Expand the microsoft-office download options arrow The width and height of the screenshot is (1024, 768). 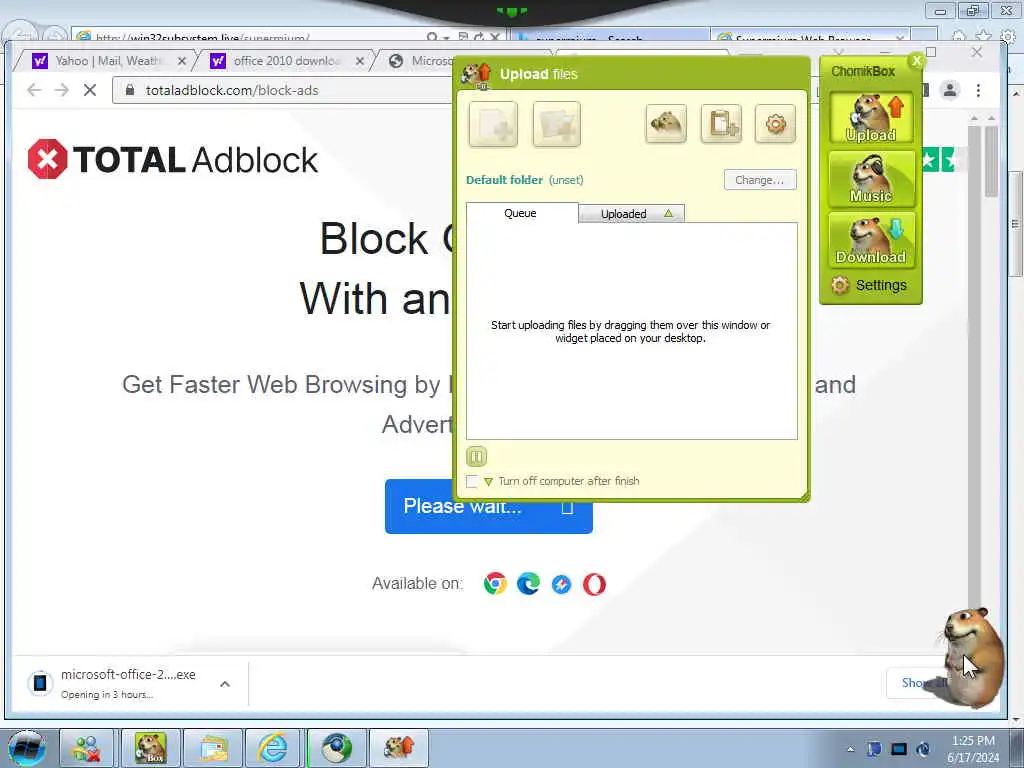225,684
